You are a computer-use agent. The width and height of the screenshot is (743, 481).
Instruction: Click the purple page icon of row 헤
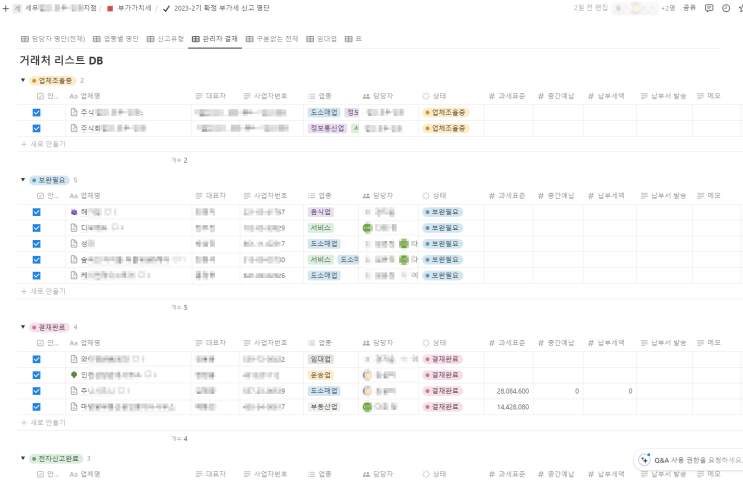coord(74,212)
